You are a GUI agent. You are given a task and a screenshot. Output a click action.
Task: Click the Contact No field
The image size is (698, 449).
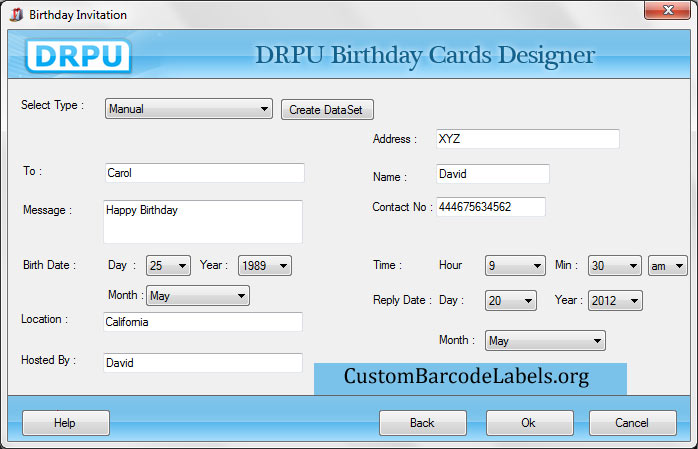coord(491,207)
